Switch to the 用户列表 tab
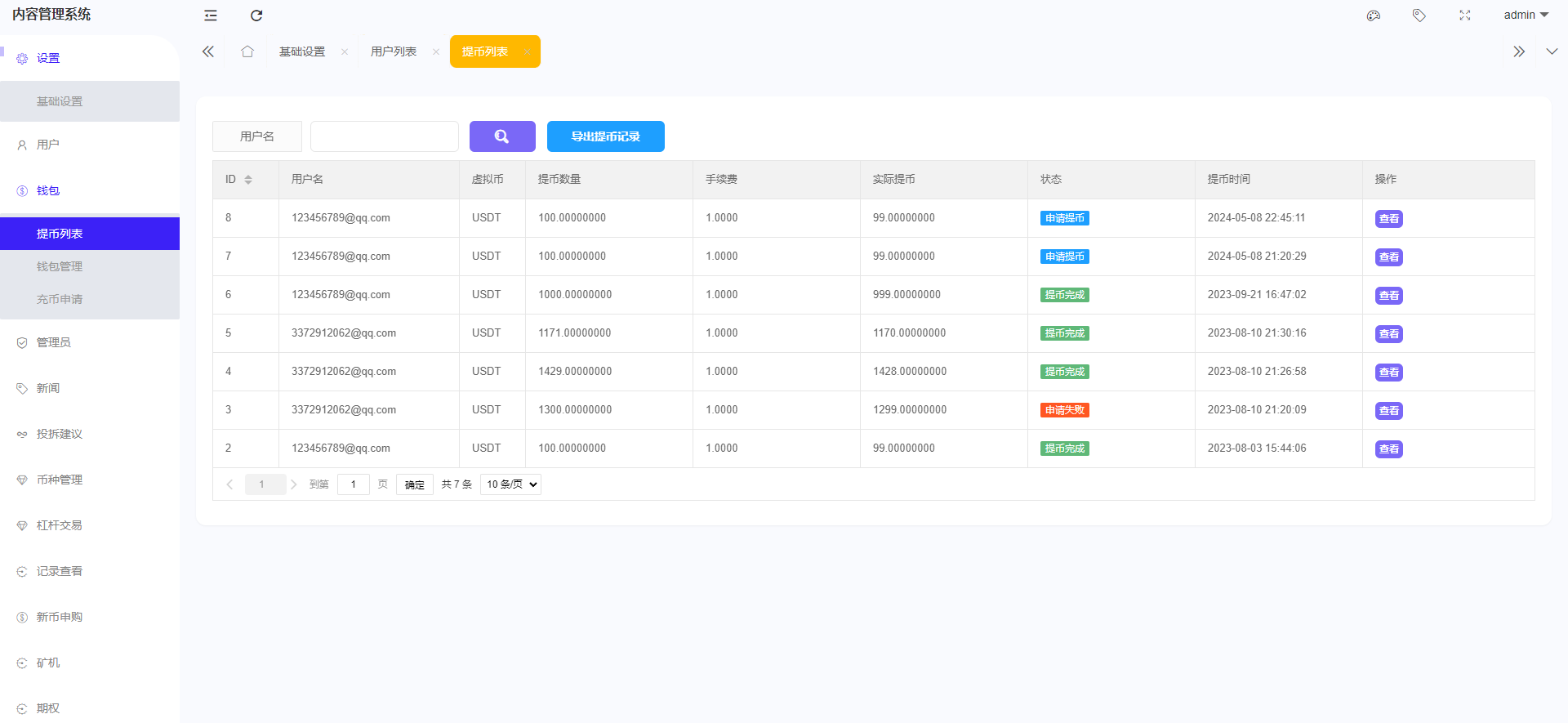The image size is (1568, 723). pos(394,51)
